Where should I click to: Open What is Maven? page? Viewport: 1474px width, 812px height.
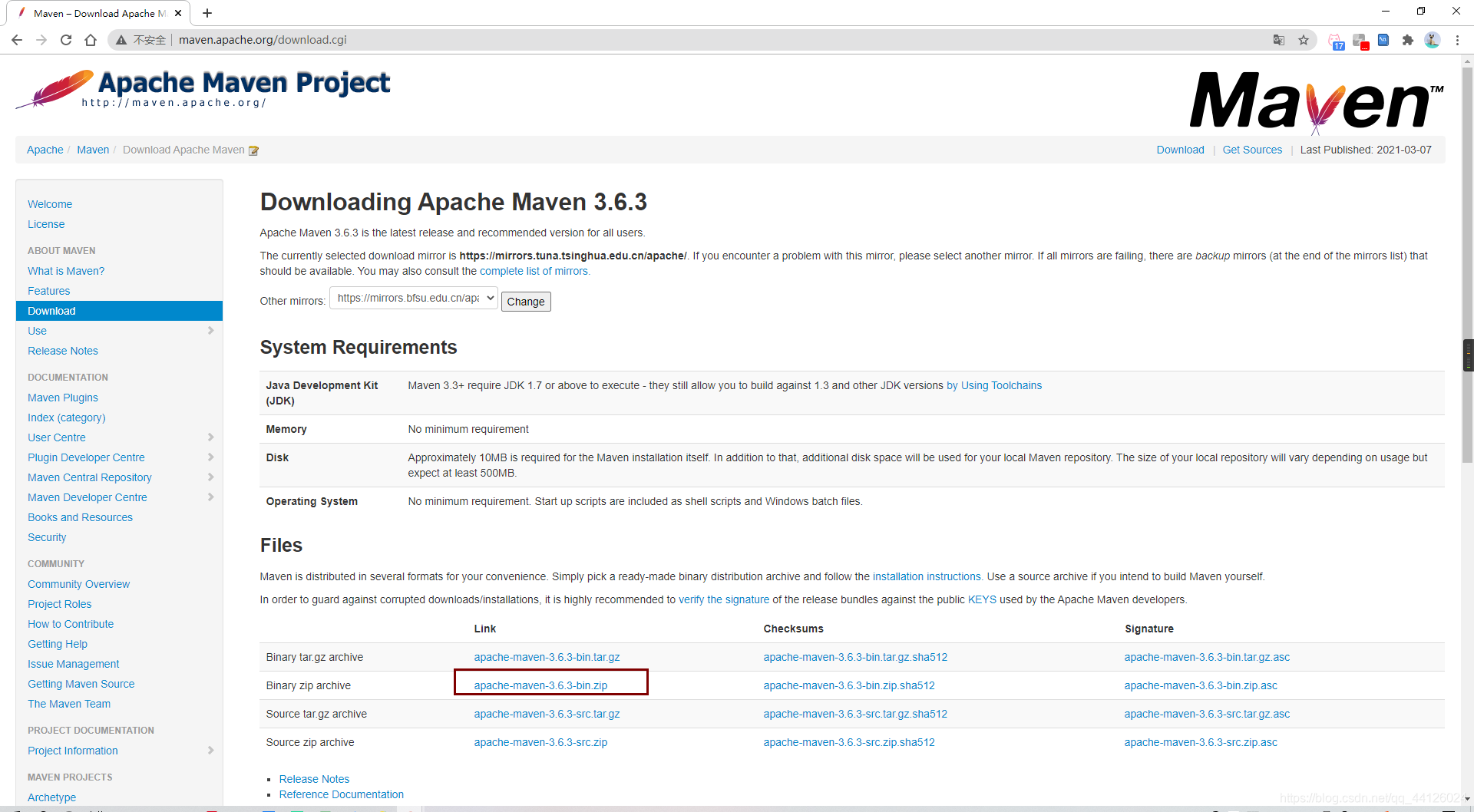click(66, 271)
